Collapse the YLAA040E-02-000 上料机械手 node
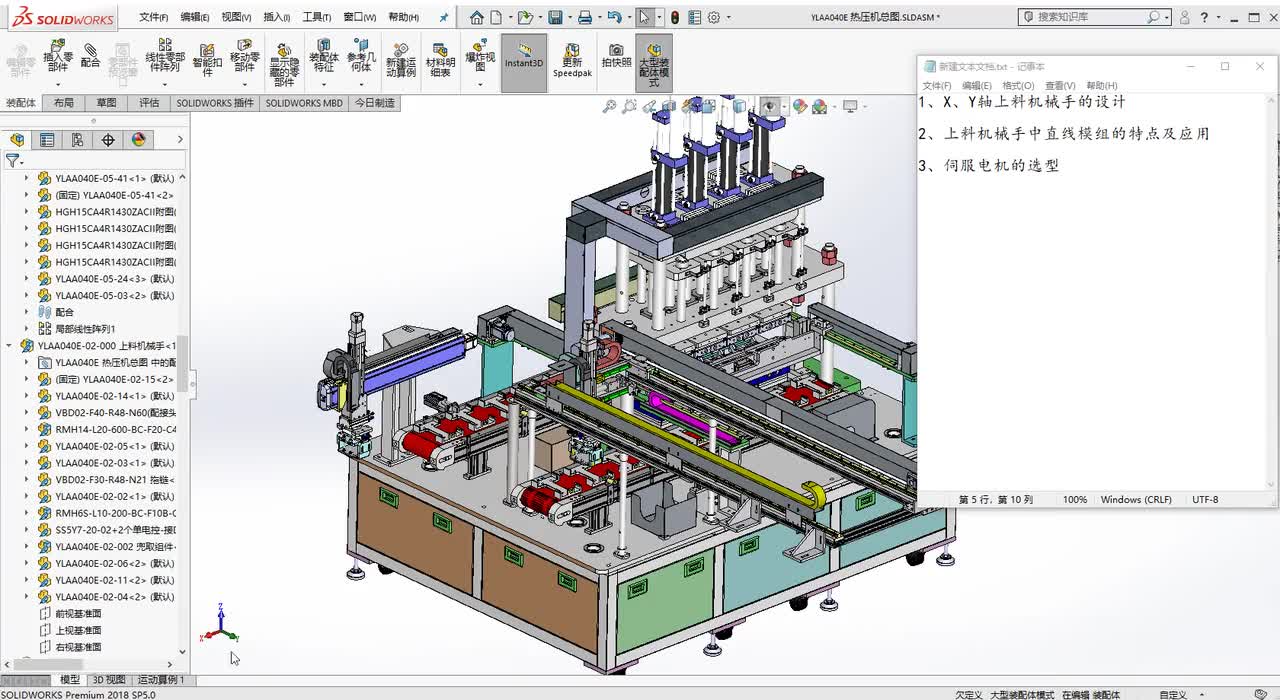1280x700 pixels. (9, 346)
